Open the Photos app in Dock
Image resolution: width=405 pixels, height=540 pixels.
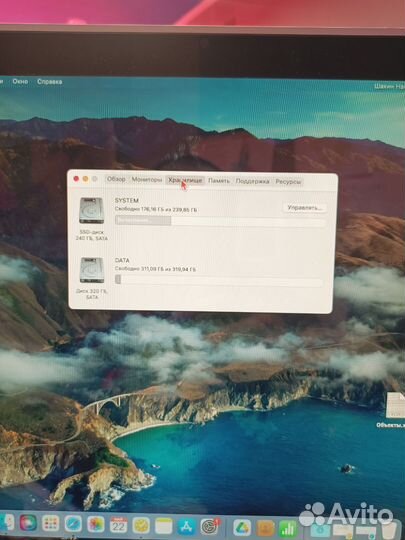96,525
